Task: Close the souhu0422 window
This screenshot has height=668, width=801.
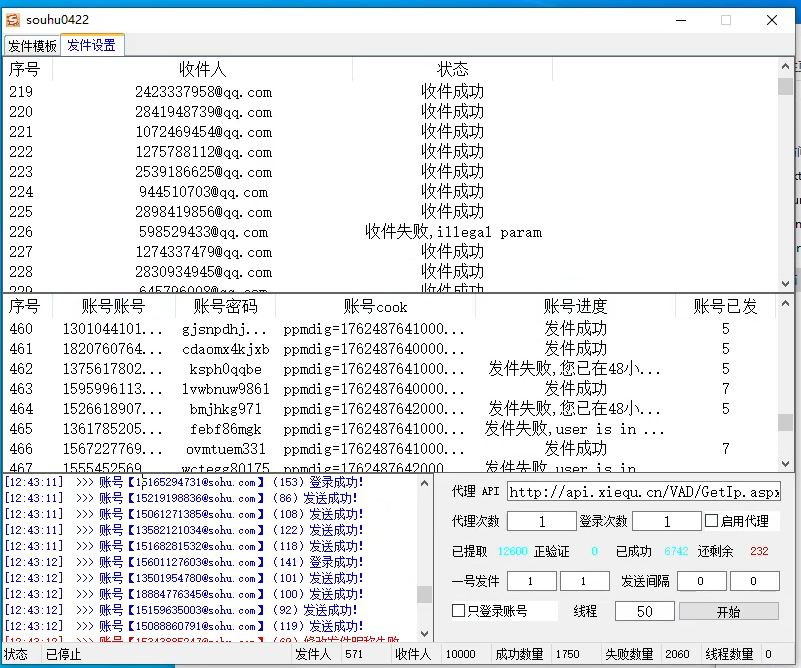Action: [771, 19]
